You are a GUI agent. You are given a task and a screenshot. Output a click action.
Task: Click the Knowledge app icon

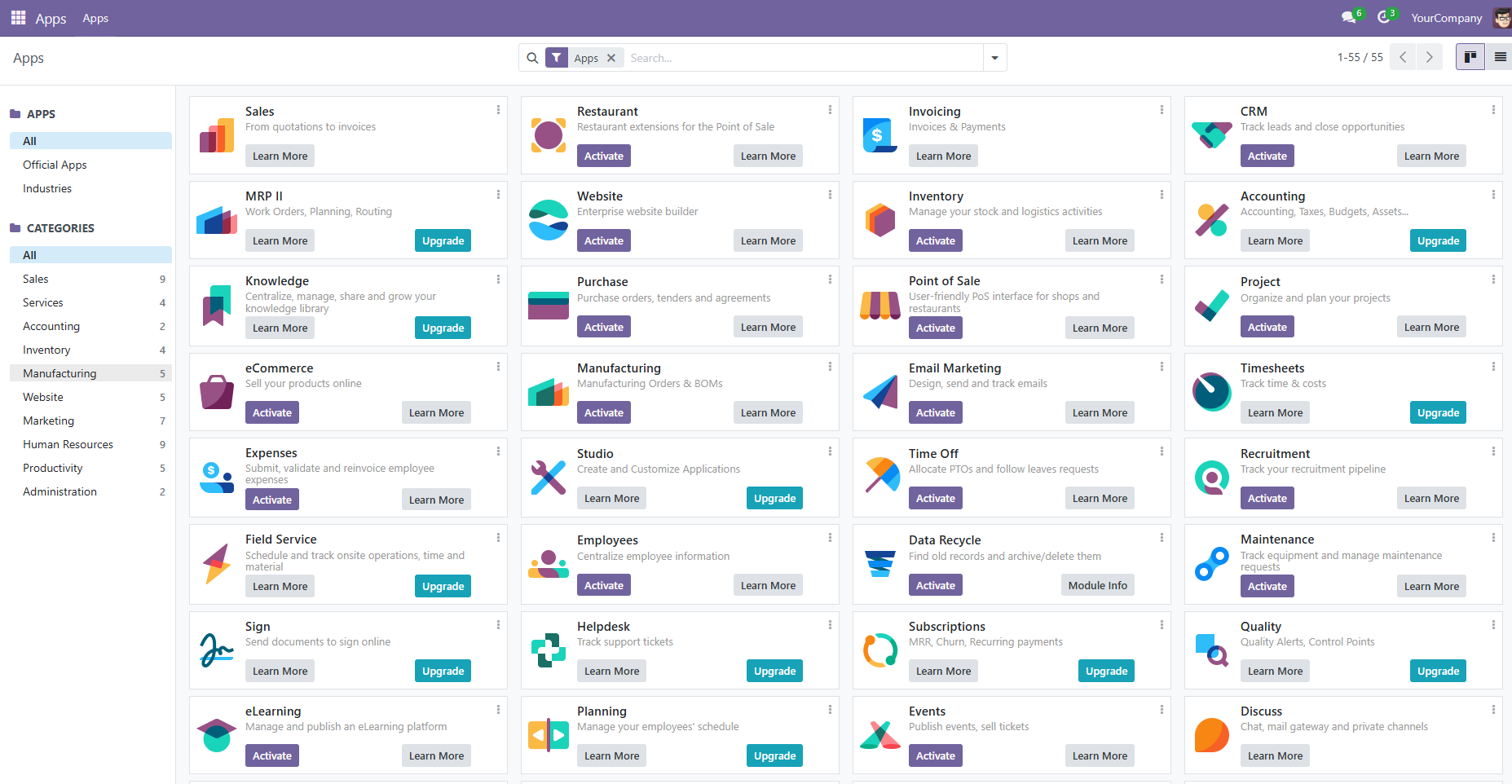coord(217,306)
